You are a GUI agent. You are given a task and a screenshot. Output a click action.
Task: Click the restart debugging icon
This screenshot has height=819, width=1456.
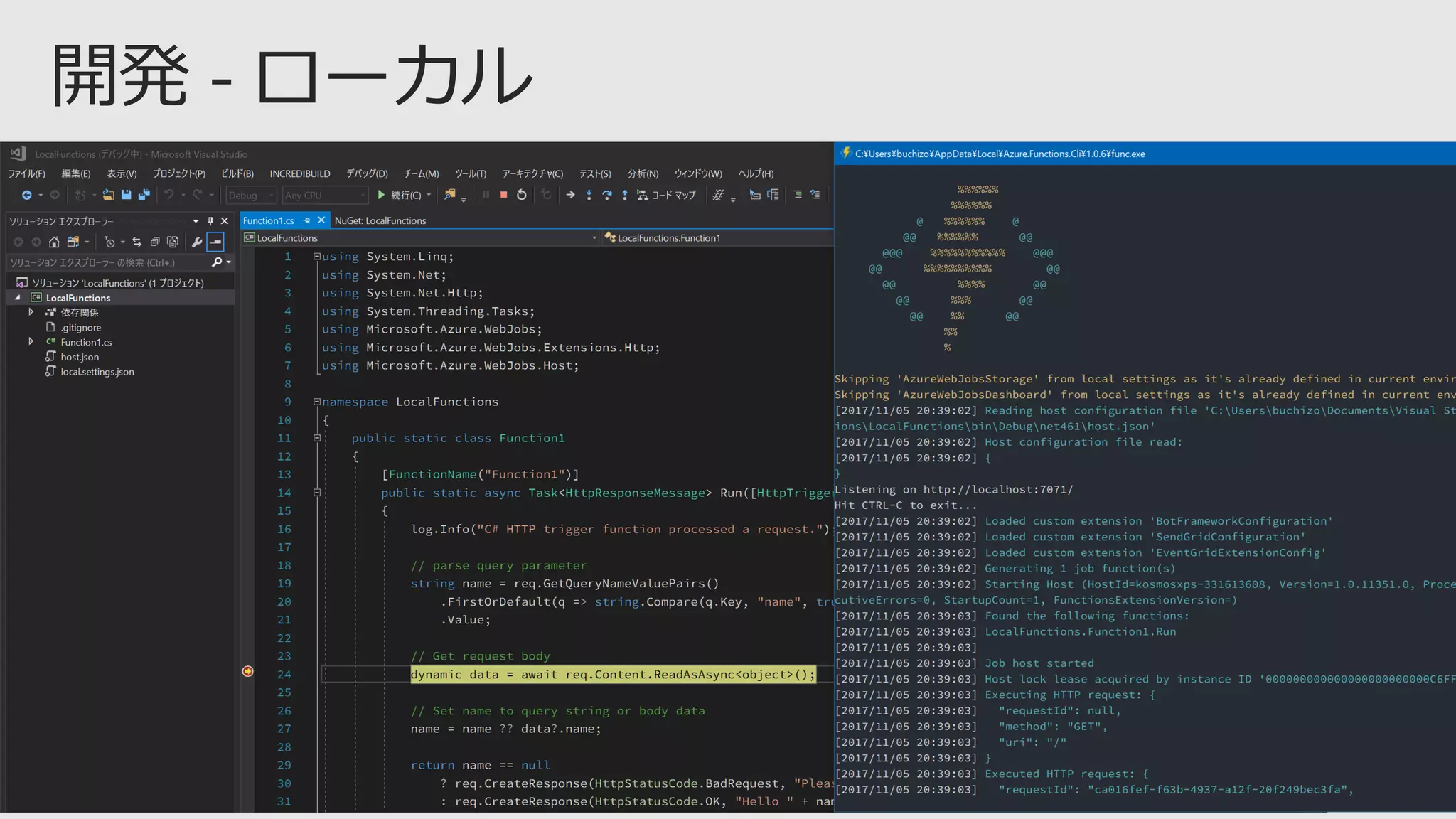pos(522,195)
